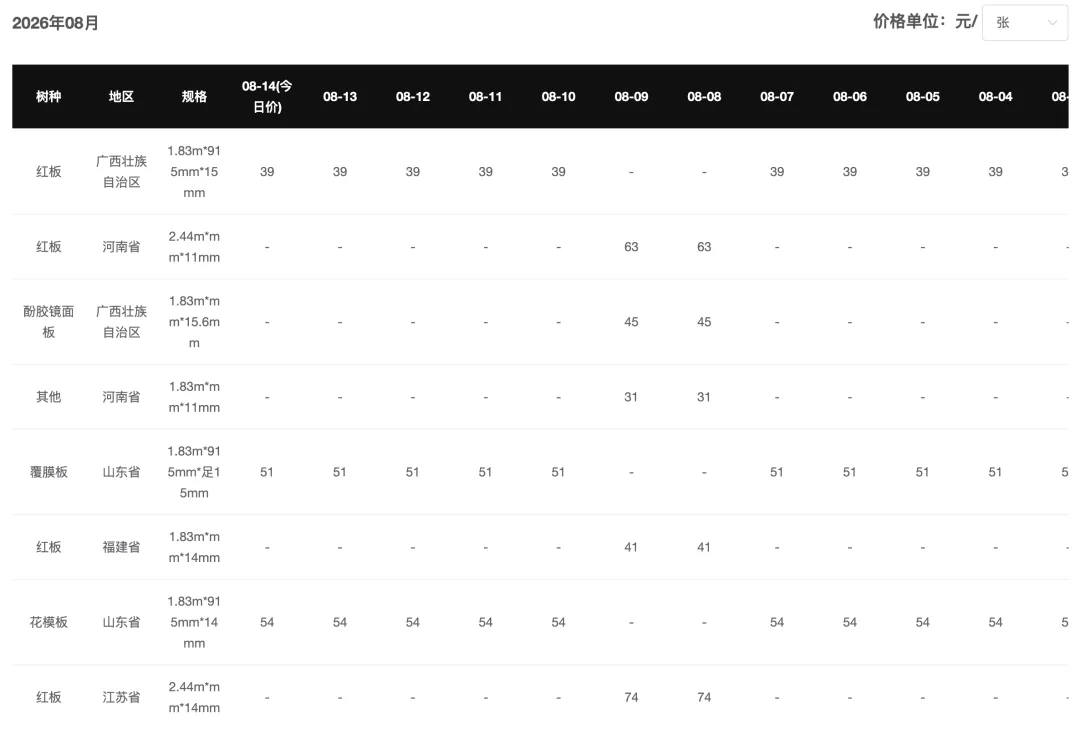The image size is (1080, 729).
Task: Click the 福建省 region cell
Action: pyautogui.click(x=121, y=547)
